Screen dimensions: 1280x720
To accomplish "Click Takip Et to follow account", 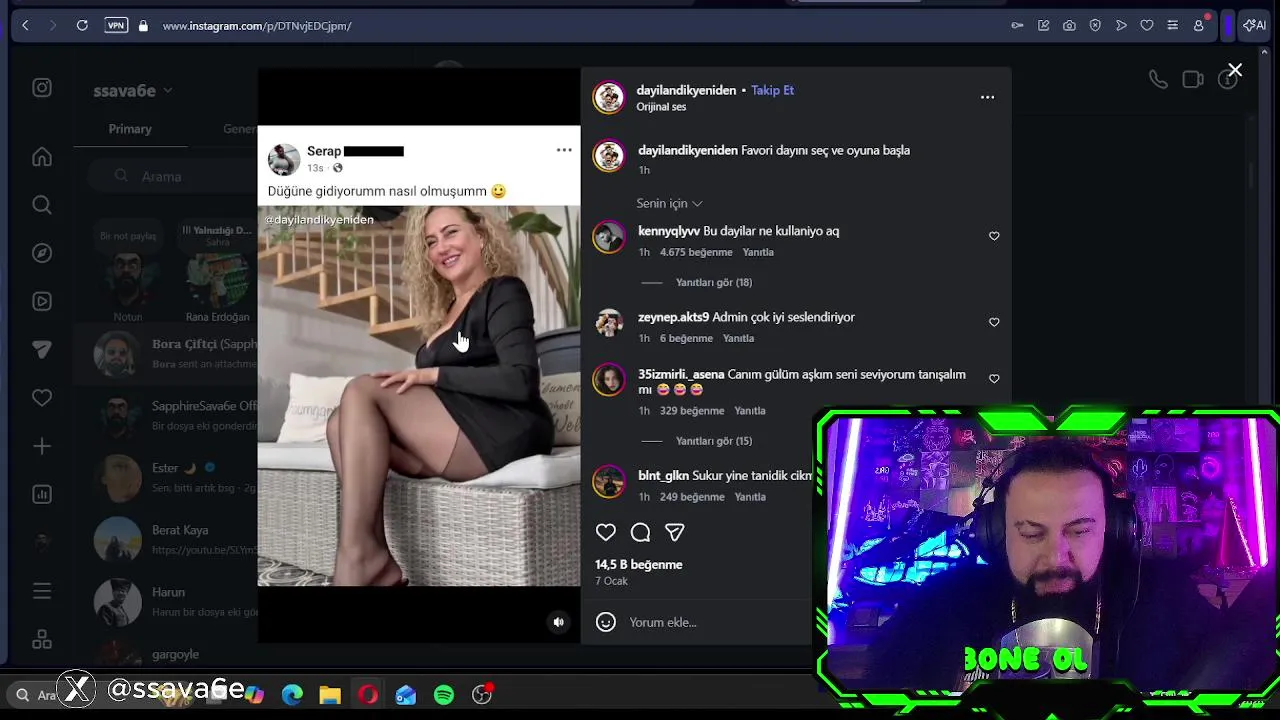I will (772, 90).
